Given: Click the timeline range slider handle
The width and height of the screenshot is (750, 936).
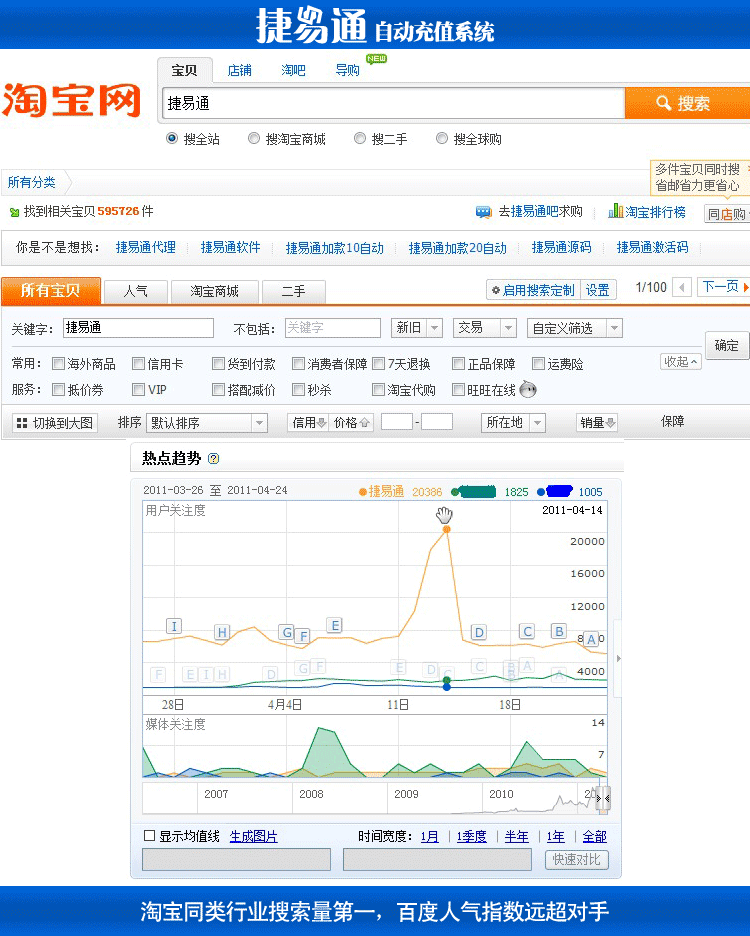Looking at the screenshot, I should (x=602, y=797).
